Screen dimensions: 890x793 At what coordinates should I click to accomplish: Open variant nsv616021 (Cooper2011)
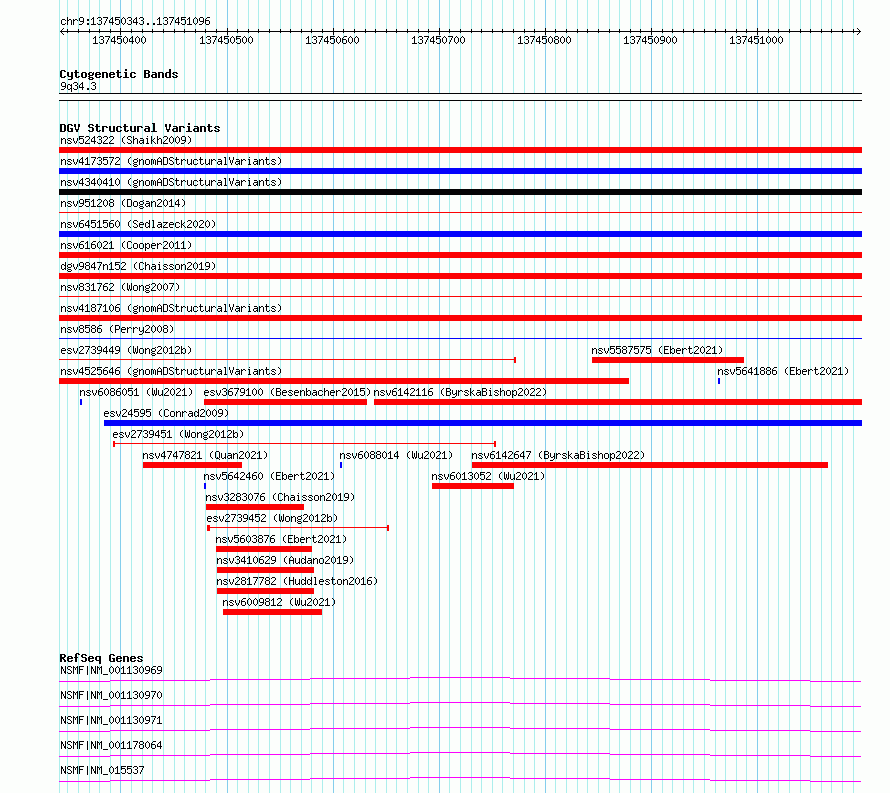(126, 245)
